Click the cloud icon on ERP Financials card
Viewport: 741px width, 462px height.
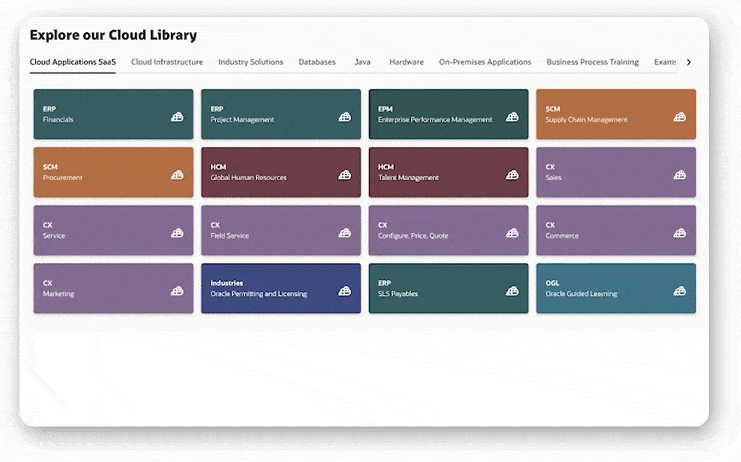[x=177, y=117]
